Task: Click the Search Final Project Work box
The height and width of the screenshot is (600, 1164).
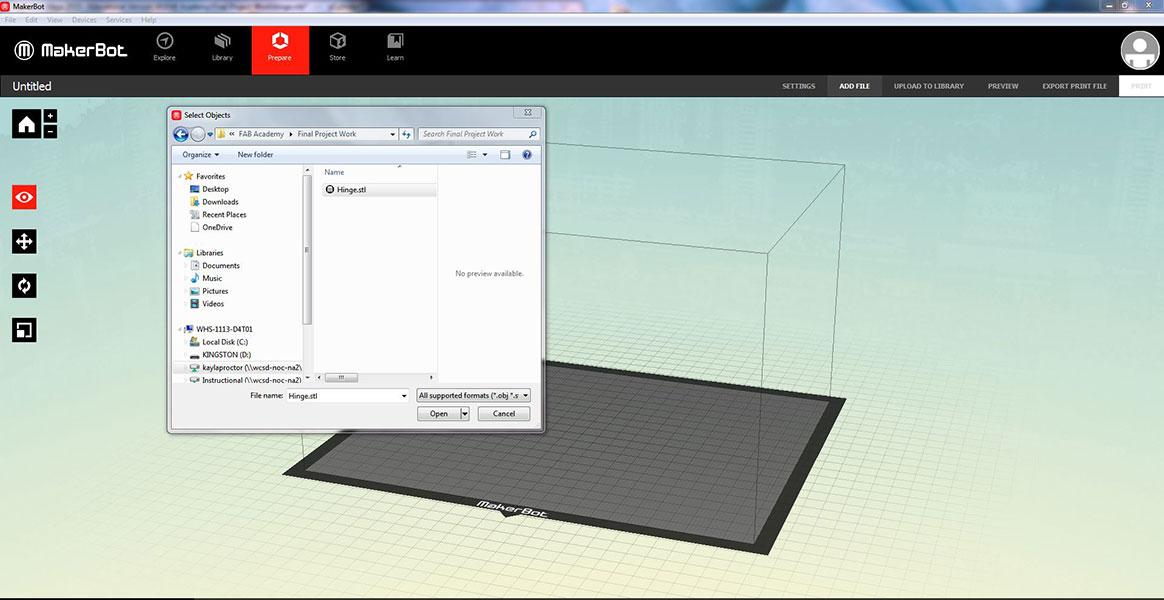Action: point(473,134)
